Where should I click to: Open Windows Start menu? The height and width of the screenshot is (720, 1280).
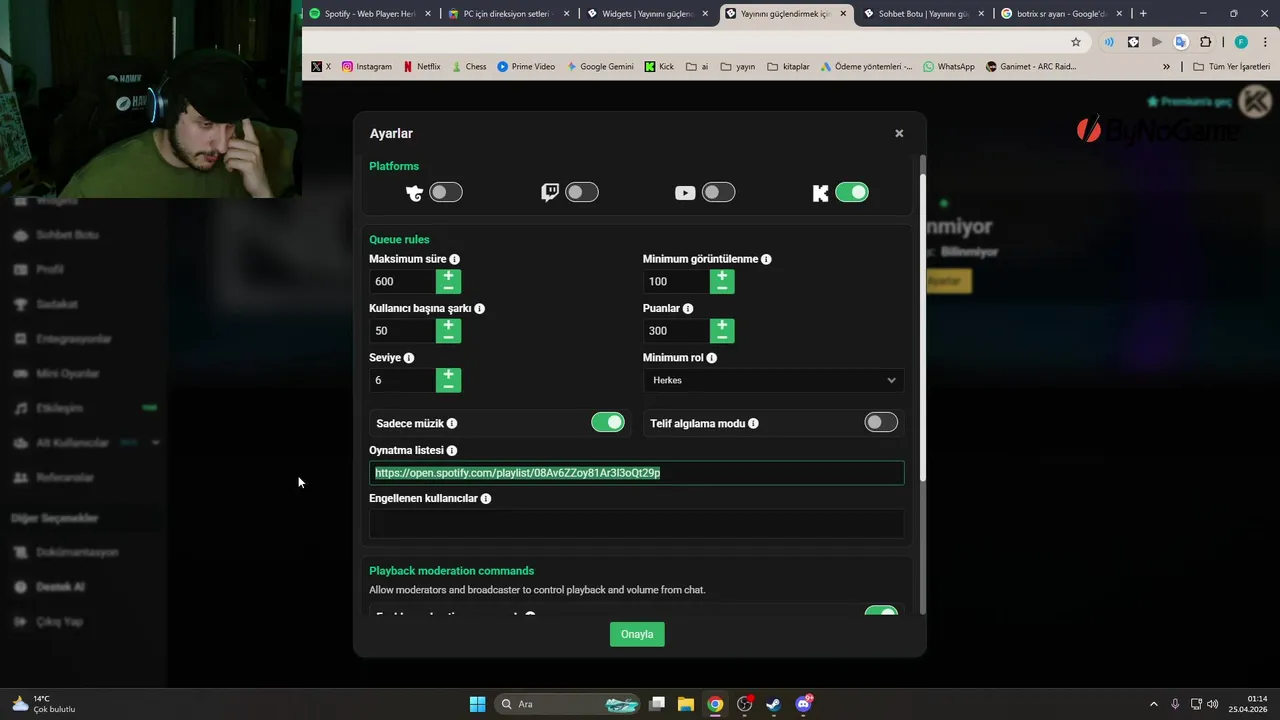click(477, 704)
